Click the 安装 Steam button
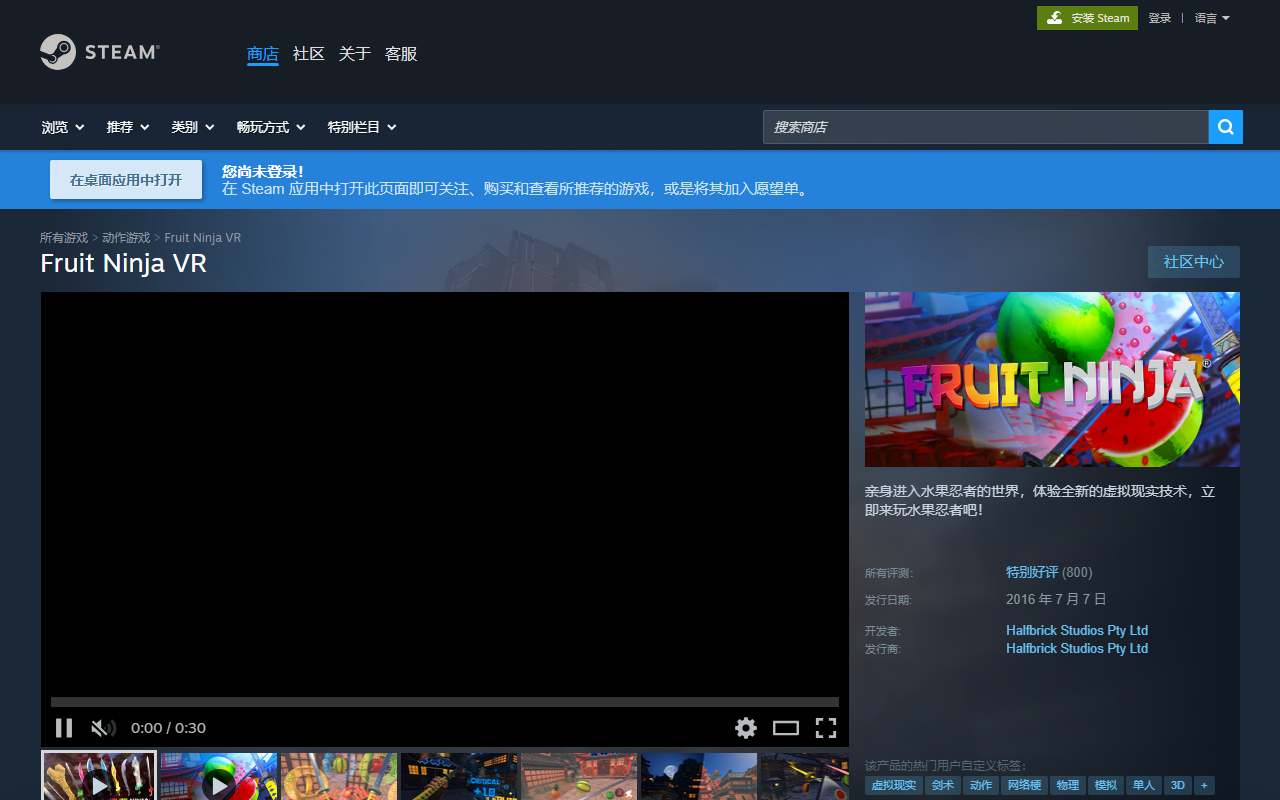Image resolution: width=1280 pixels, height=800 pixels. (x=1087, y=18)
